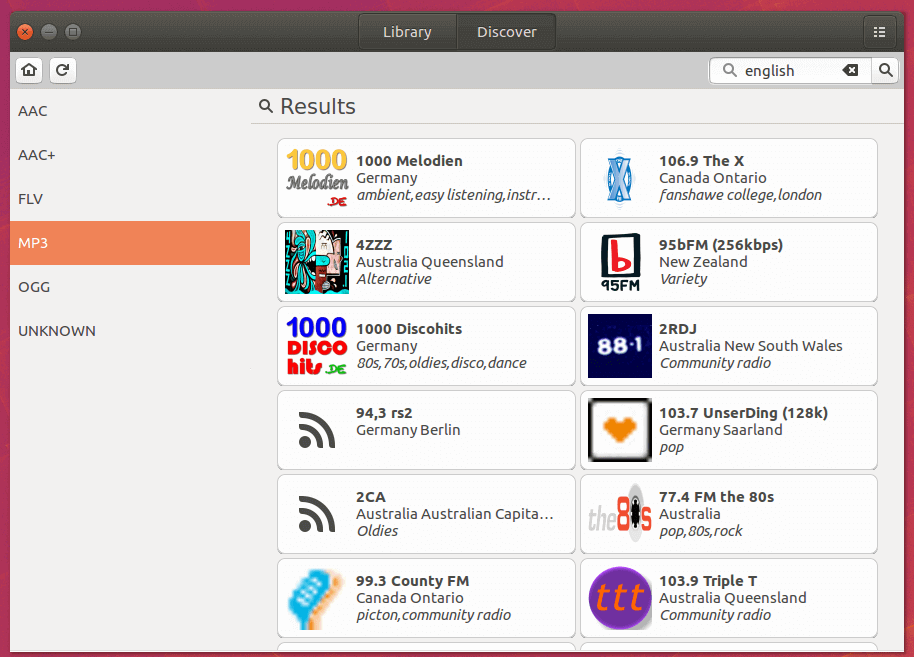Click the orange heart UnserDing logo

click(x=620, y=430)
